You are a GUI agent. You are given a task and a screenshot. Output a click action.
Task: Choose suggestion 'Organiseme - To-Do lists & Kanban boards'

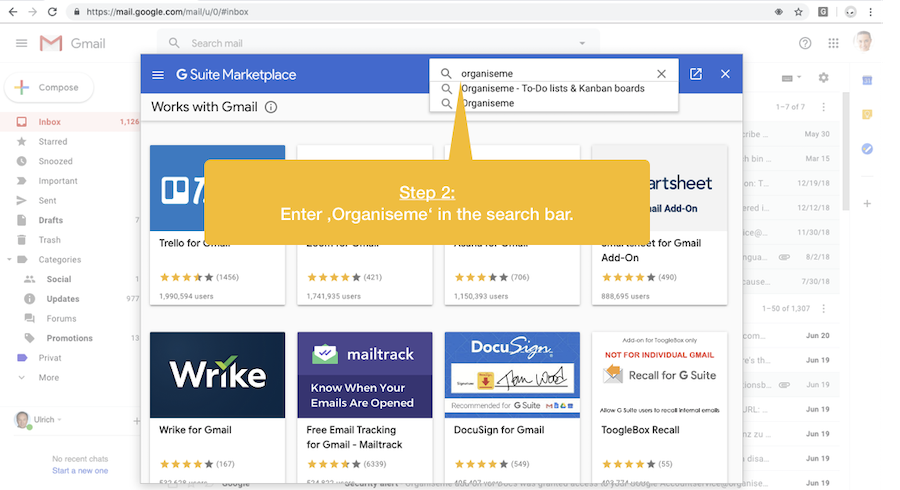(x=553, y=88)
